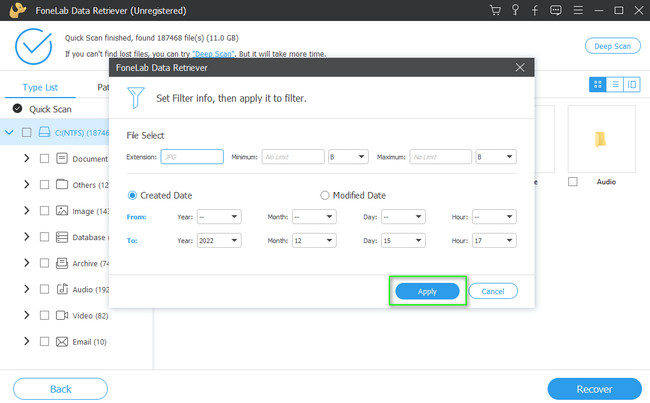Go Back to previous screen
The width and height of the screenshot is (650, 403).
(61, 389)
